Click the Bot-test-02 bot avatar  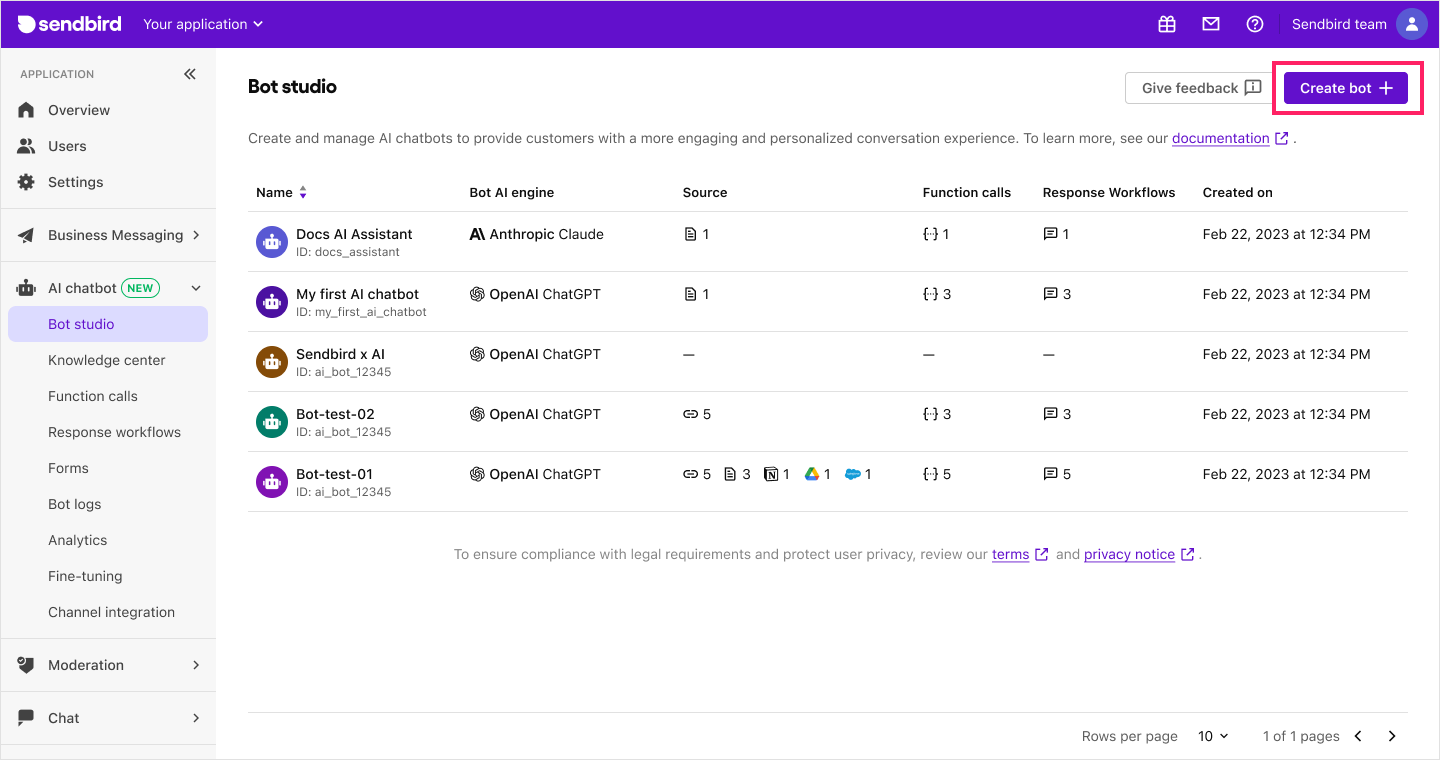[272, 421]
